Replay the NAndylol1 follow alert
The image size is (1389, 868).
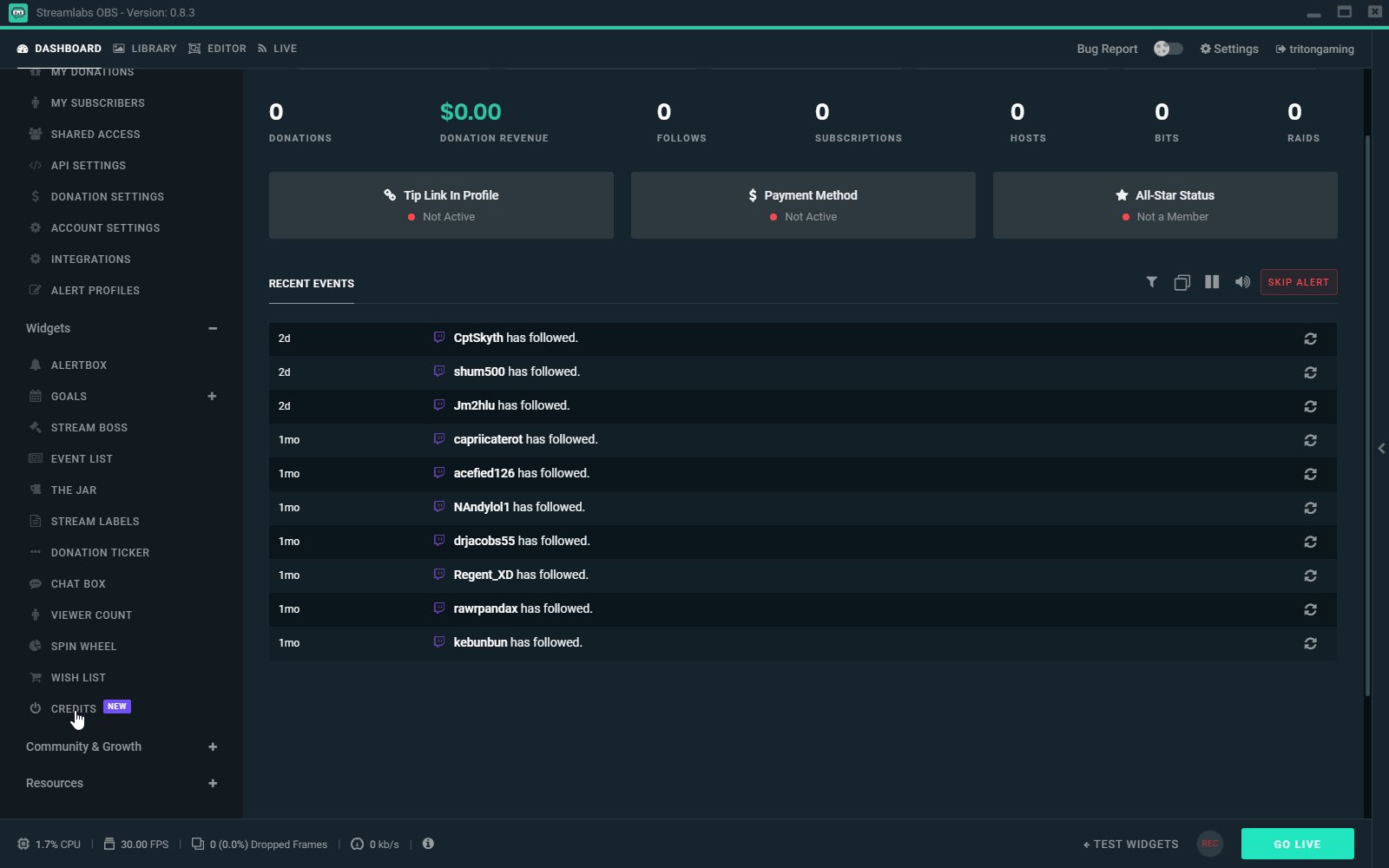(x=1310, y=508)
